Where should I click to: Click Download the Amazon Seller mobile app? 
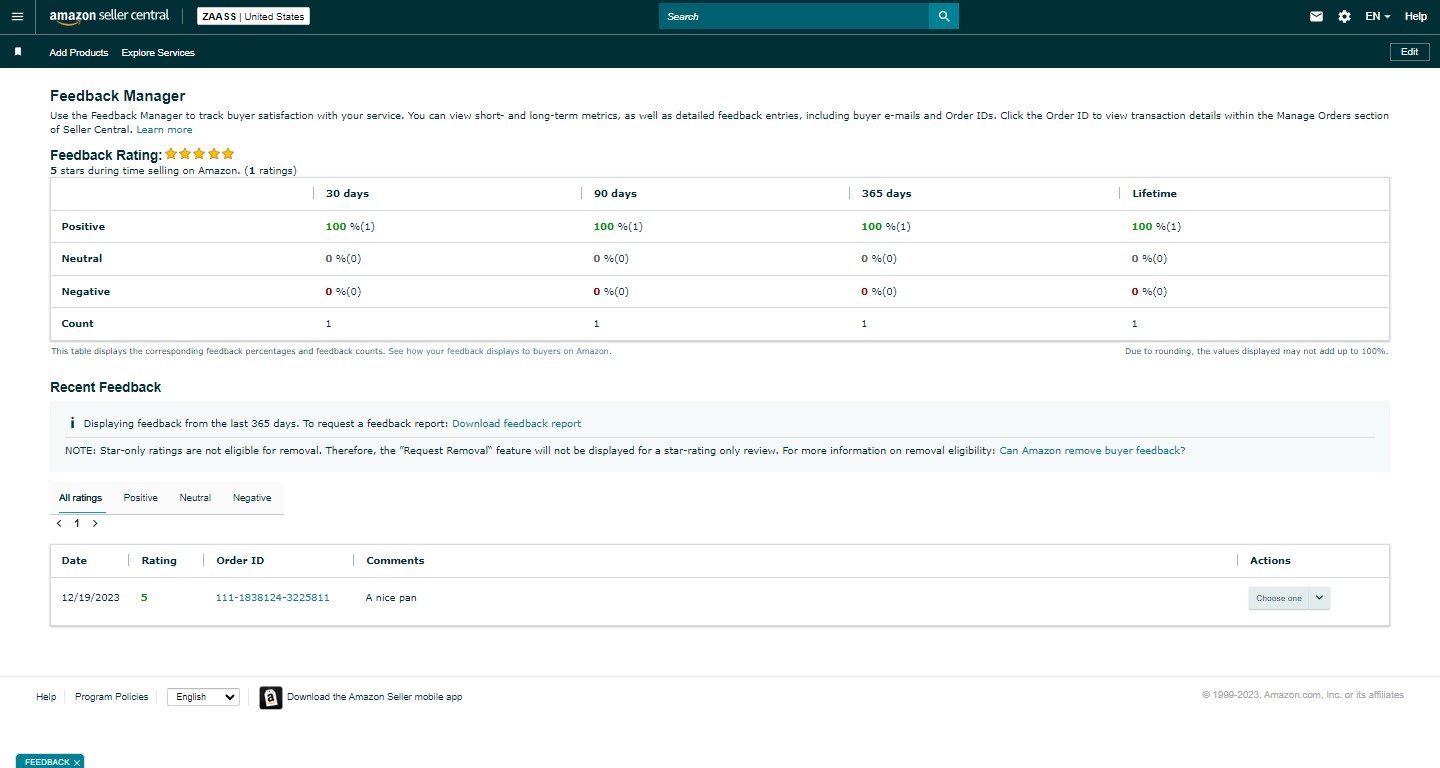click(x=374, y=697)
